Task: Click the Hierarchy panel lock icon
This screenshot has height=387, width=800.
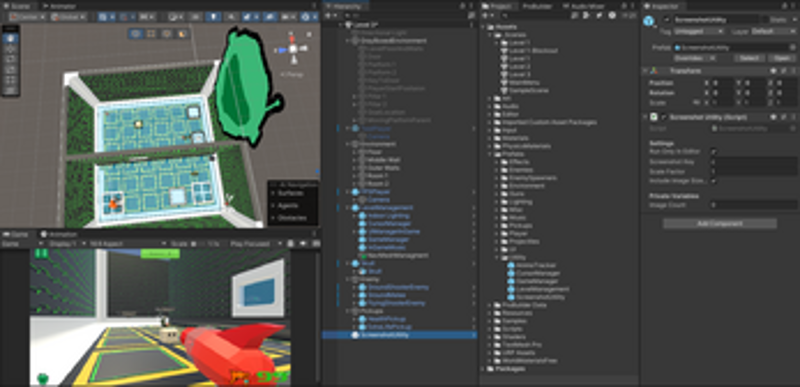Action: [462, 6]
